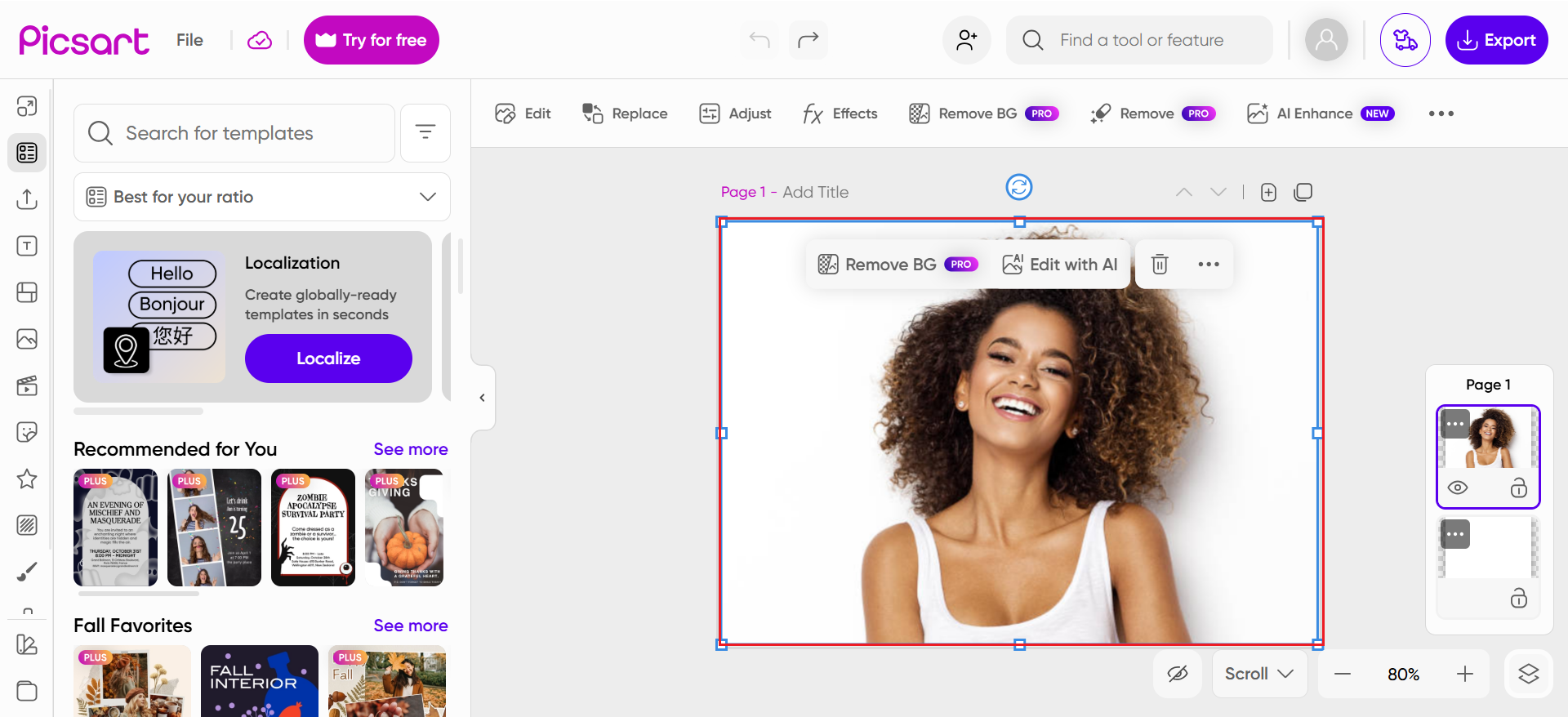Toggle the lock on Page 1 layer
This screenshot has width=1568, height=717.
coord(1518,488)
